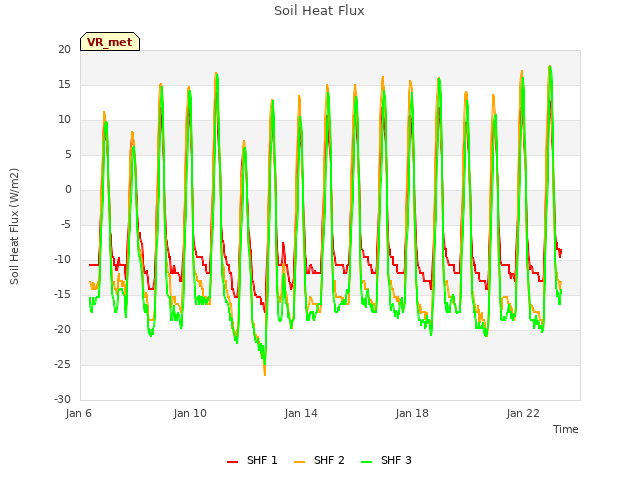This screenshot has height=480, width=640.
Task: Click the SHF 1 legend label
Action: click(x=262, y=460)
